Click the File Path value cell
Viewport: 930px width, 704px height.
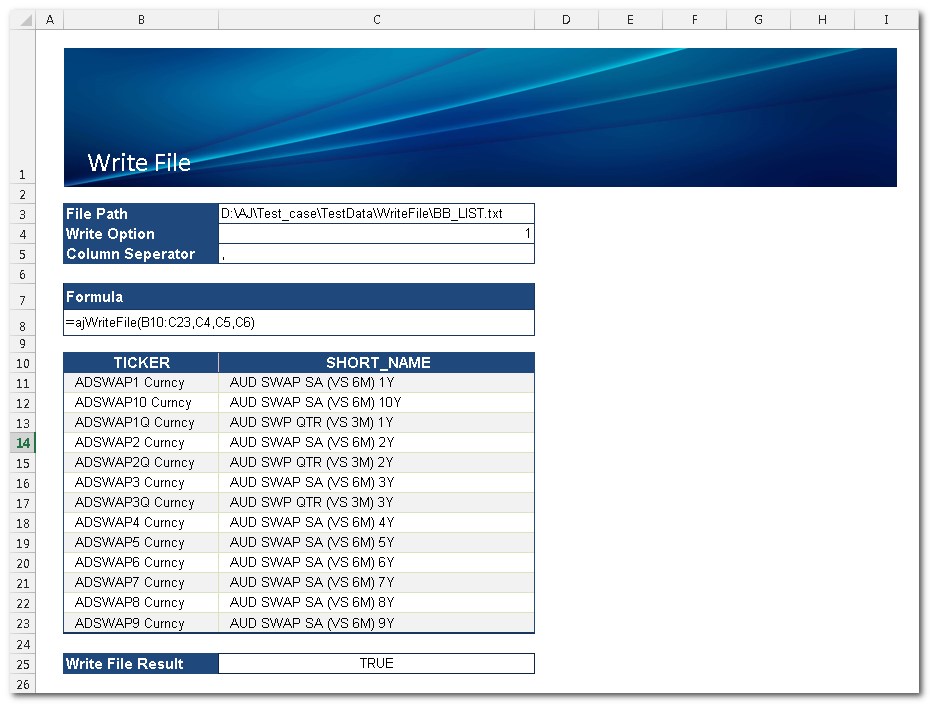[376, 213]
